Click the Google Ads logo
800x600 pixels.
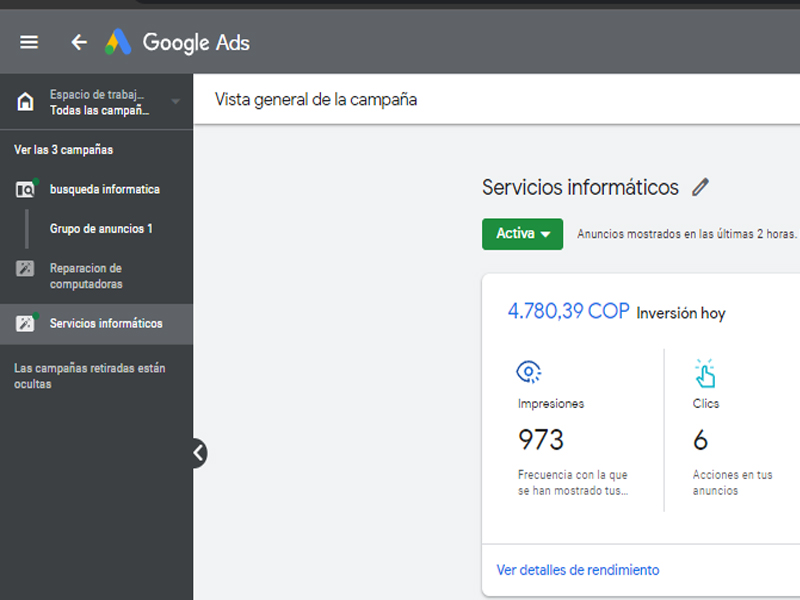click(x=178, y=42)
